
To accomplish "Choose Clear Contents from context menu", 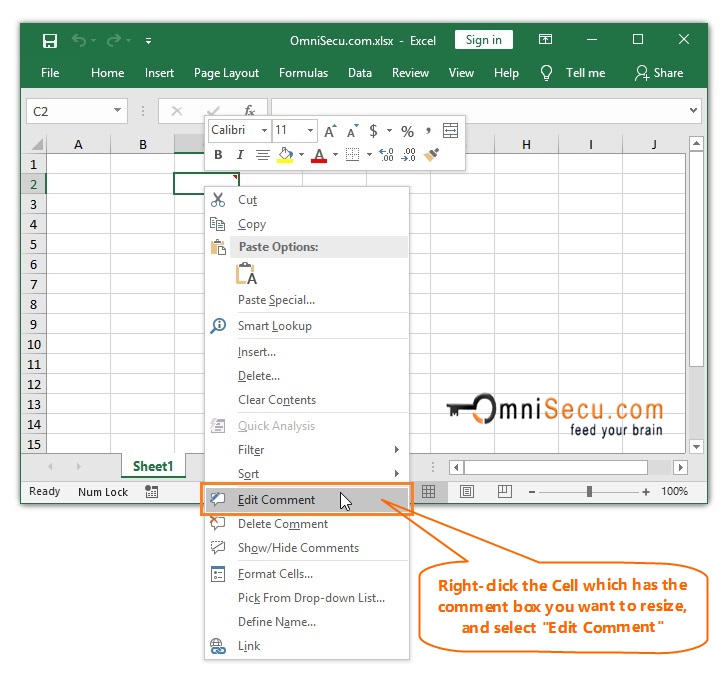I will point(307,400).
